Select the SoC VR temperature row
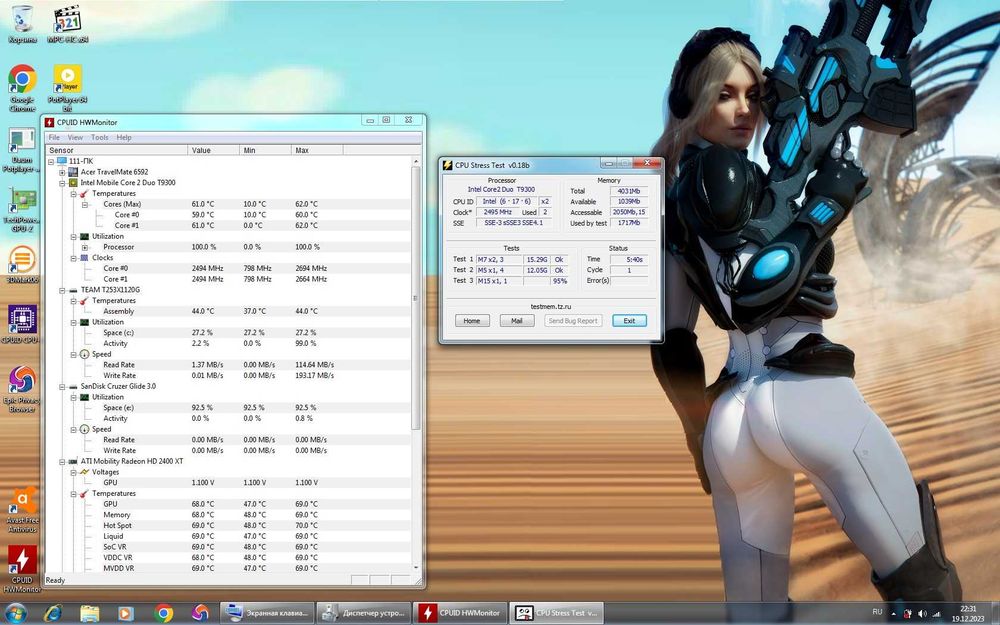Viewport: 1000px width, 625px height. coord(228,547)
